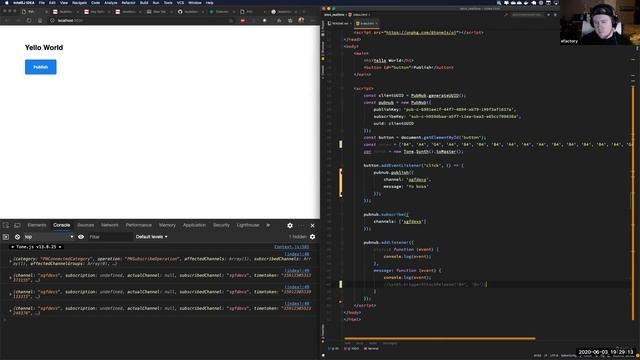The height and width of the screenshot is (360, 640).
Task: Close the DevTools panel
Action: [x=313, y=225]
